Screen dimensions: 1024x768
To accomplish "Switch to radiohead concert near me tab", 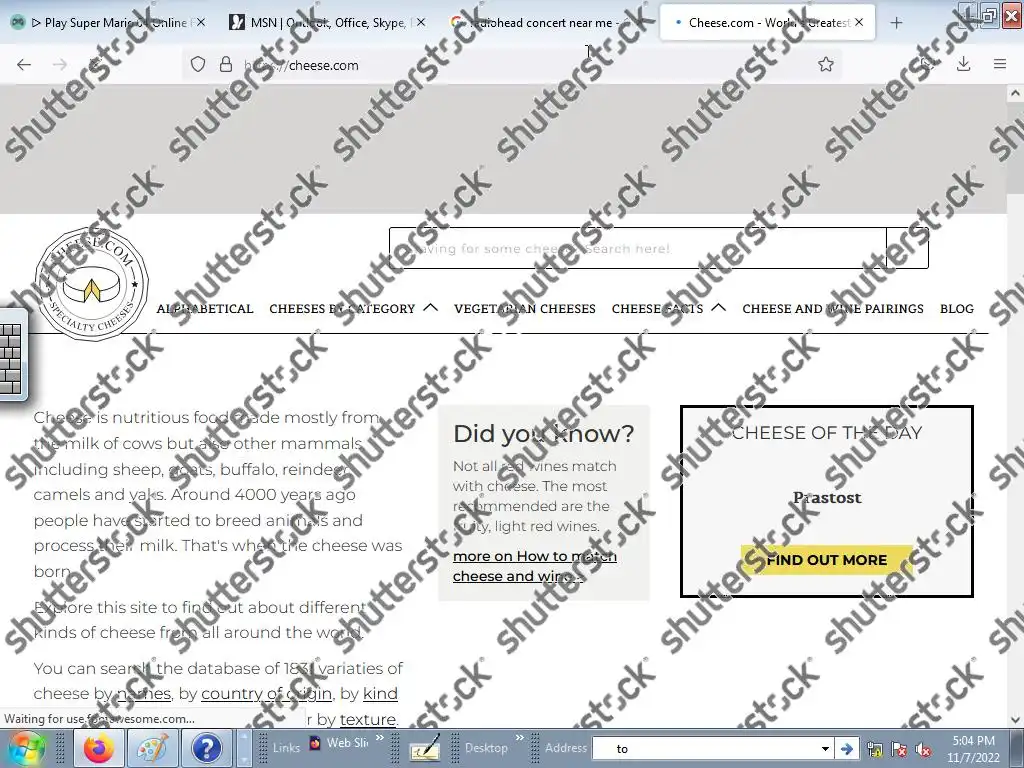I will tap(545, 22).
